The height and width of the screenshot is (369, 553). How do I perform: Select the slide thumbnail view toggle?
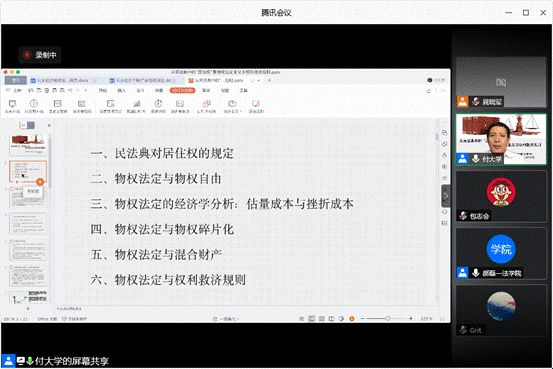pos(31,125)
